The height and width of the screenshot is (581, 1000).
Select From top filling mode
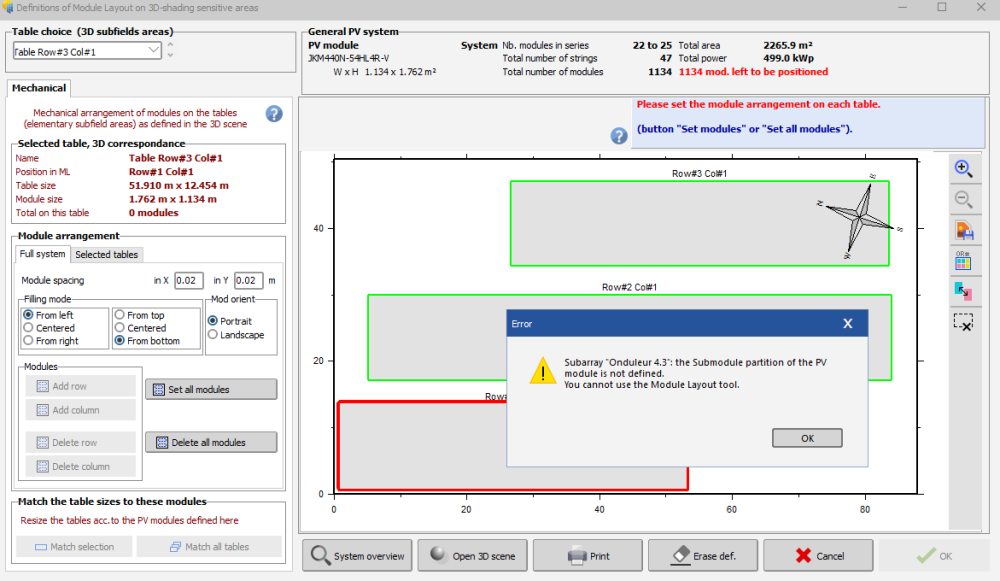click(120, 315)
